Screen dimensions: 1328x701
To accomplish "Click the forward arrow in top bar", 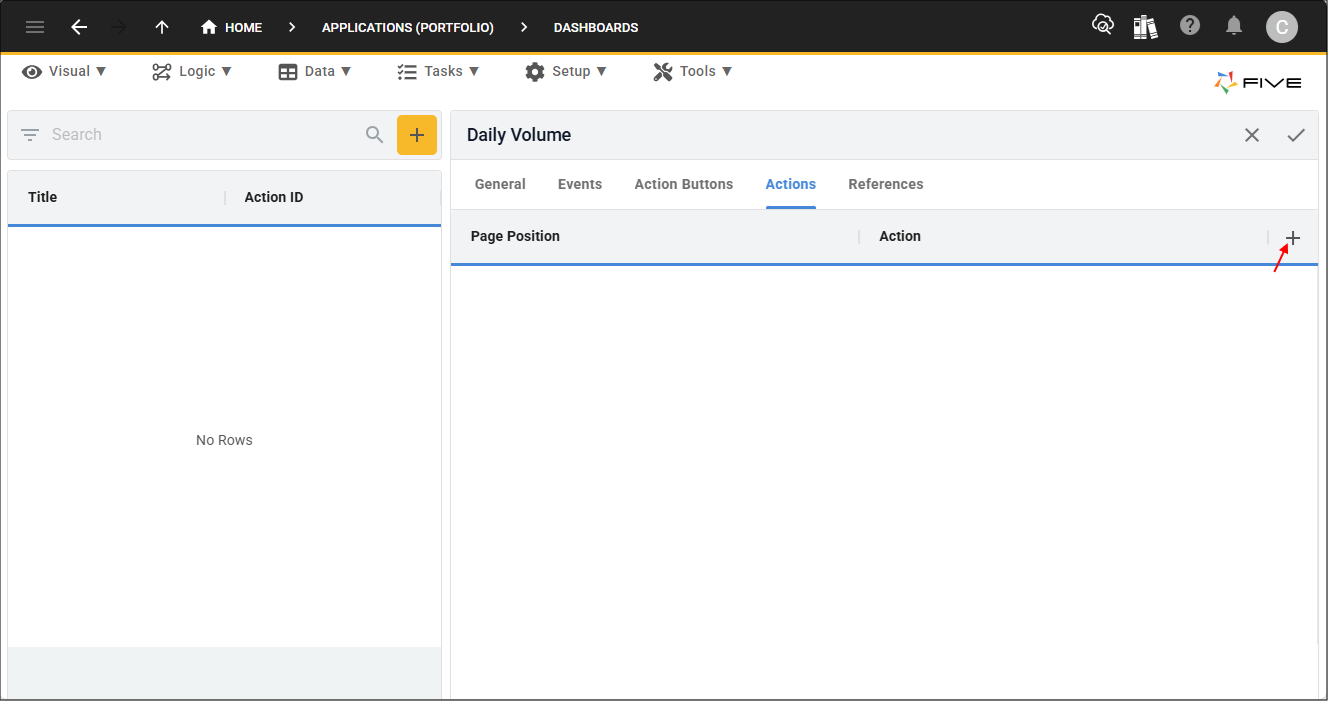I will pos(120,27).
